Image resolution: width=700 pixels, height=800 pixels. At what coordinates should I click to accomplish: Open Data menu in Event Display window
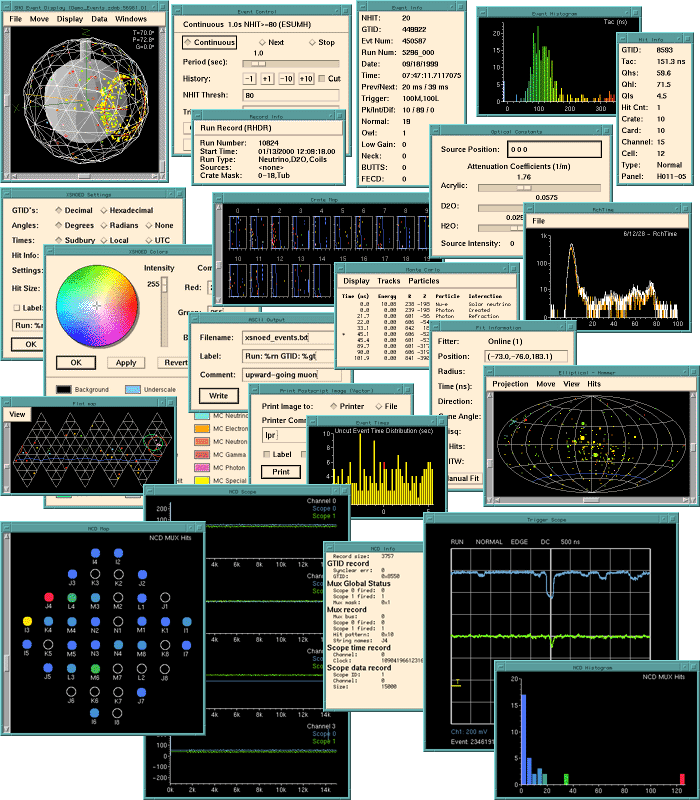99,19
